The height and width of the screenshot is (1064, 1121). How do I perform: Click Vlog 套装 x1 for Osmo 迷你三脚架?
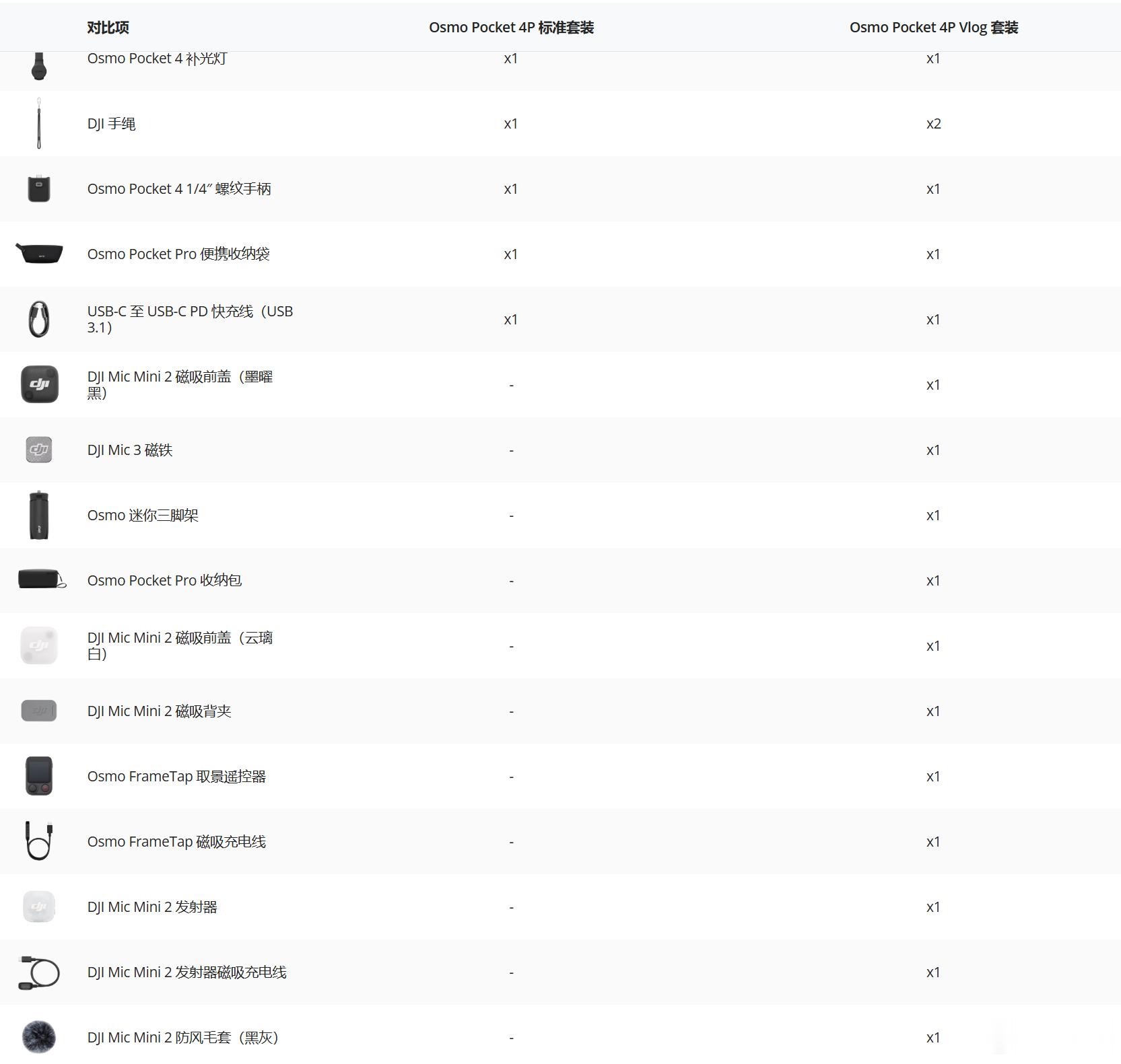933,516
